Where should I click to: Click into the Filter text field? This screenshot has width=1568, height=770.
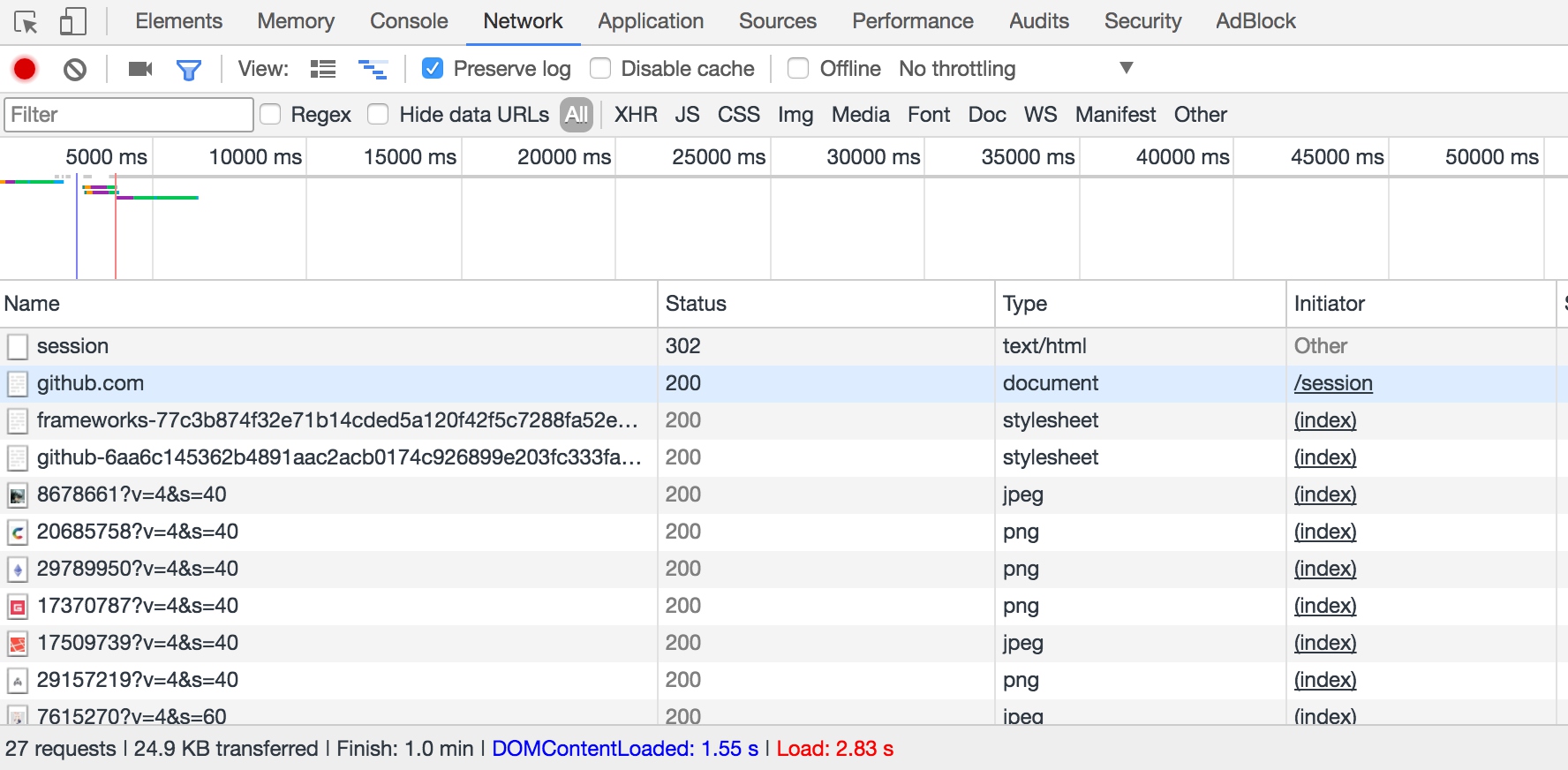129,115
